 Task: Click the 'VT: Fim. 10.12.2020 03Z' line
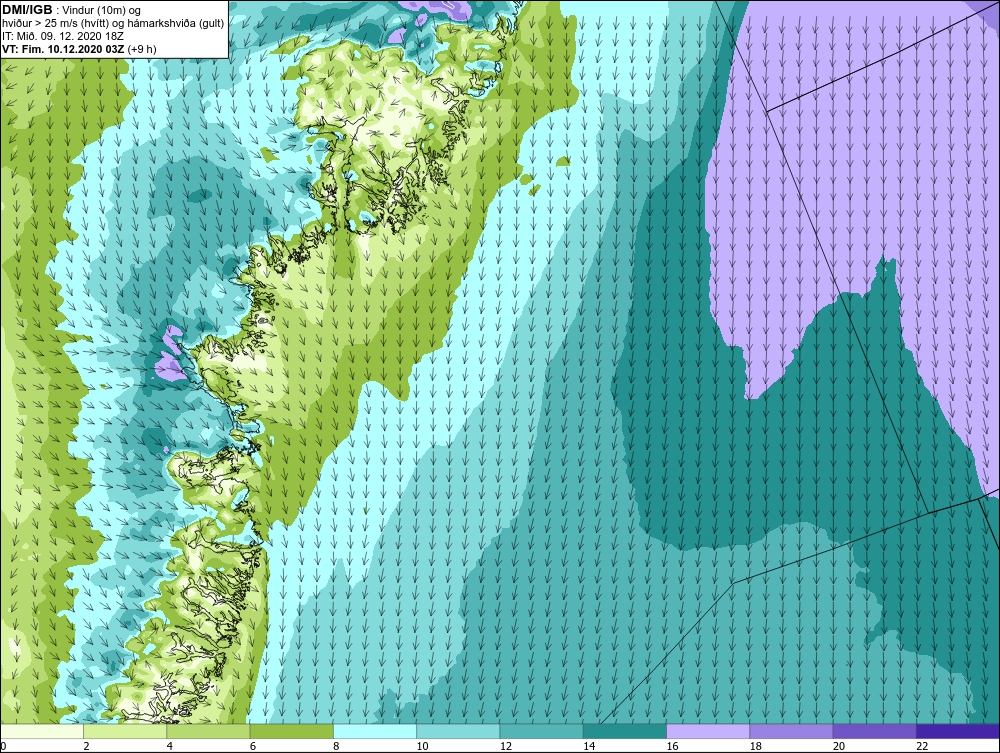click(64, 49)
